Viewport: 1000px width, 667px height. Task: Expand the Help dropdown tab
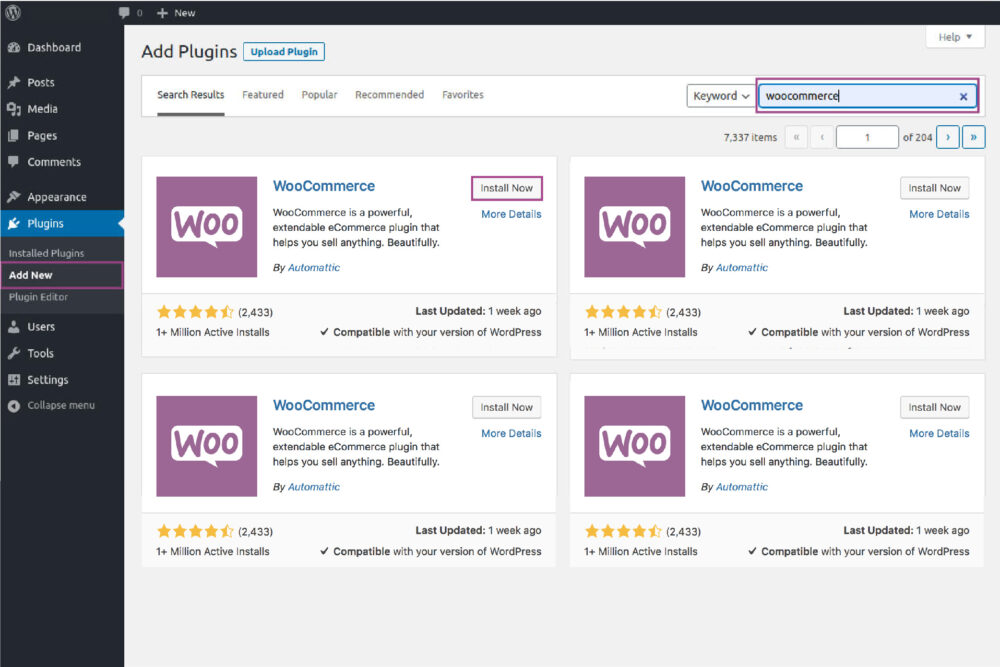click(955, 37)
